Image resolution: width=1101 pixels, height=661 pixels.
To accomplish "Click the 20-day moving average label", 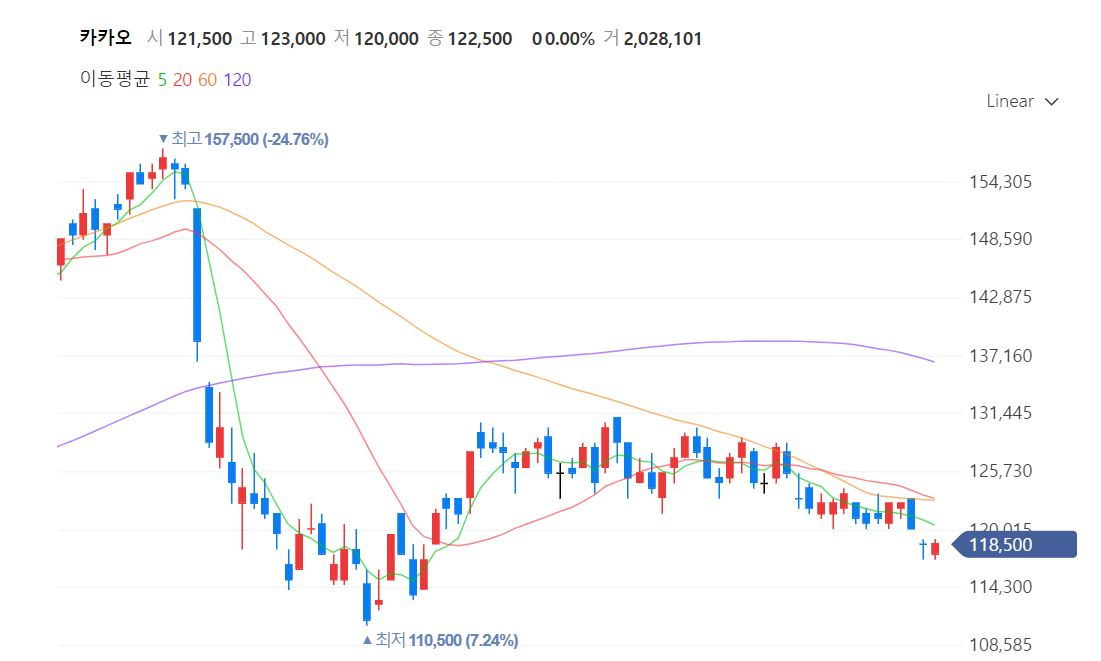I will (182, 80).
